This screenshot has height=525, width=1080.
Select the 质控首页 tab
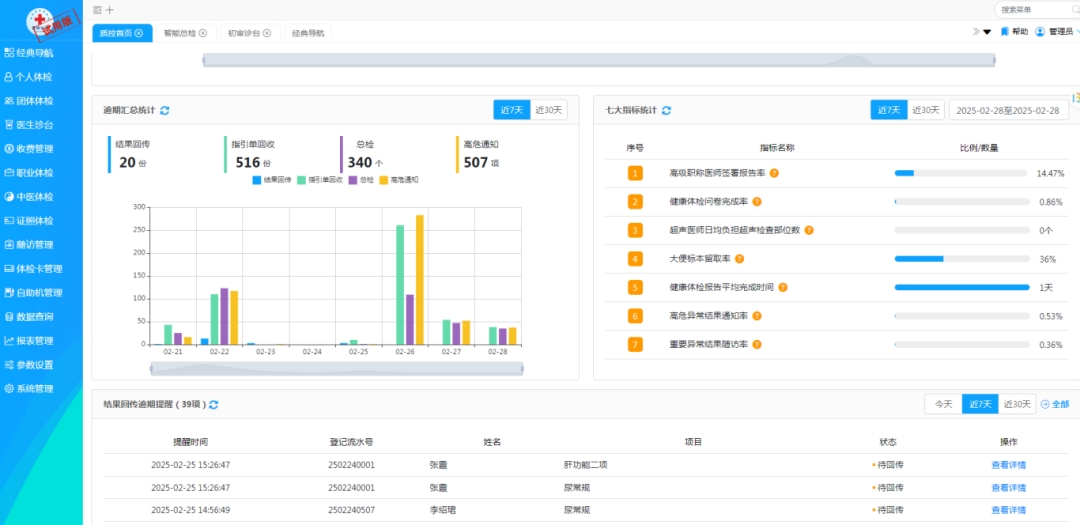(115, 33)
